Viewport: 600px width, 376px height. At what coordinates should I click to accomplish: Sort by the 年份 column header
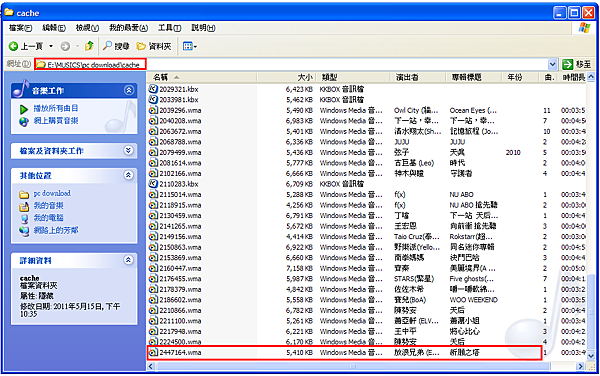click(x=520, y=77)
